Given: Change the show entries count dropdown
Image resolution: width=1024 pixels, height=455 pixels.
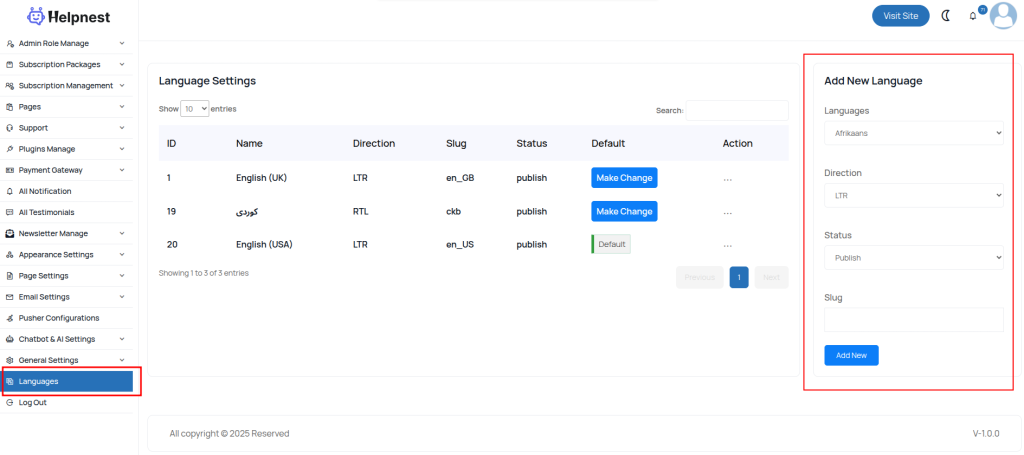Looking at the screenshot, I should click(195, 108).
